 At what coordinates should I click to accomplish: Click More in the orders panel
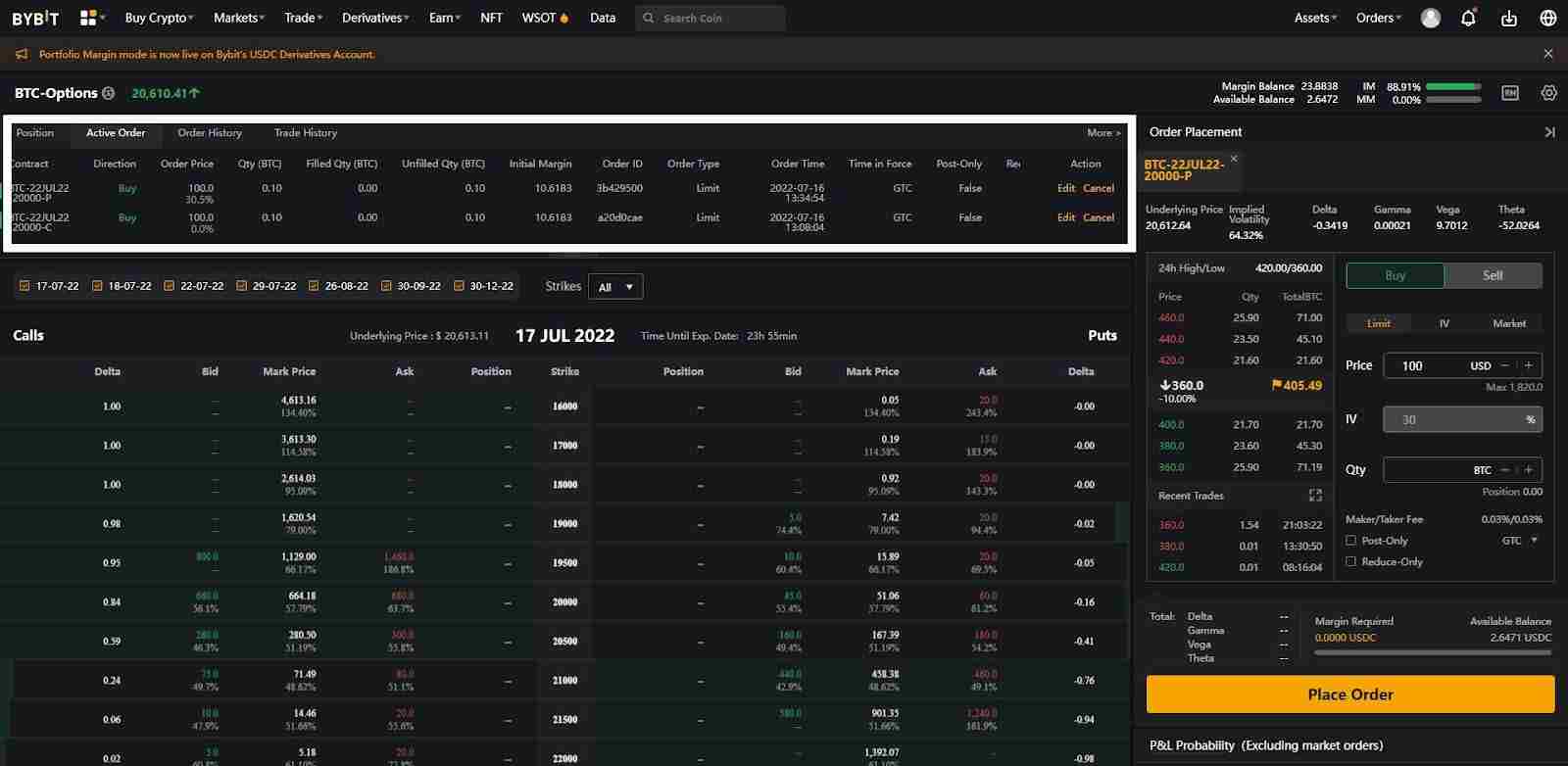point(1103,133)
